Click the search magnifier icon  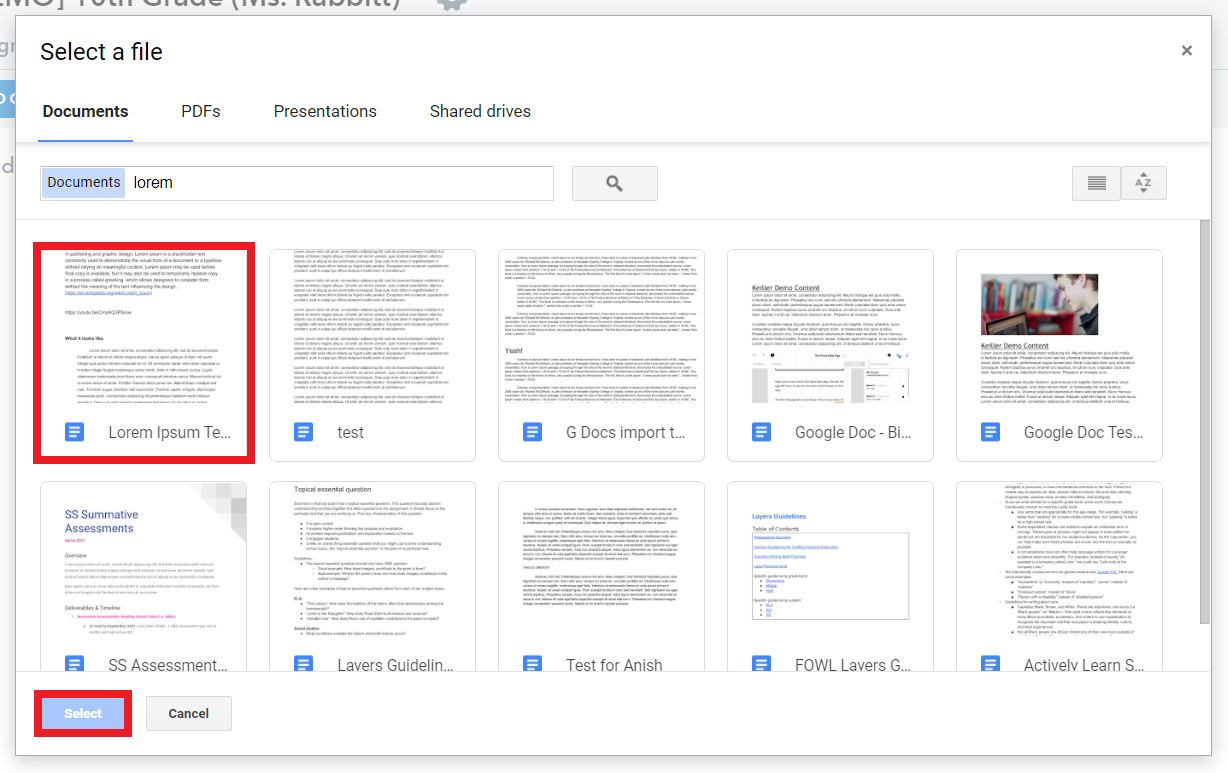(x=614, y=183)
